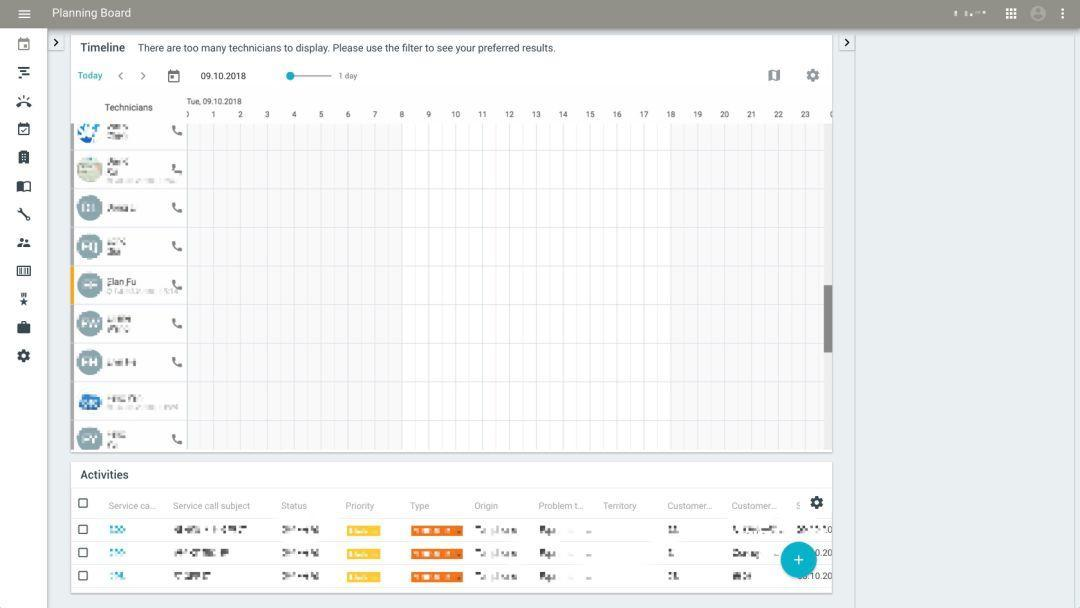Click the day range zoom slider handle
This screenshot has width=1080, height=608.
click(x=291, y=76)
